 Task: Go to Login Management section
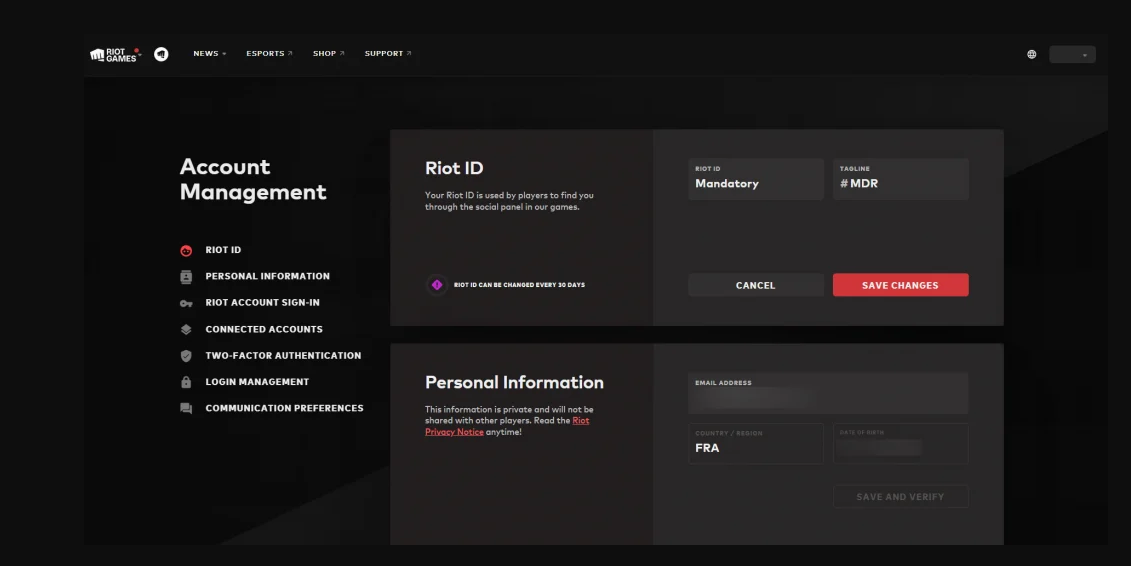click(x=258, y=382)
